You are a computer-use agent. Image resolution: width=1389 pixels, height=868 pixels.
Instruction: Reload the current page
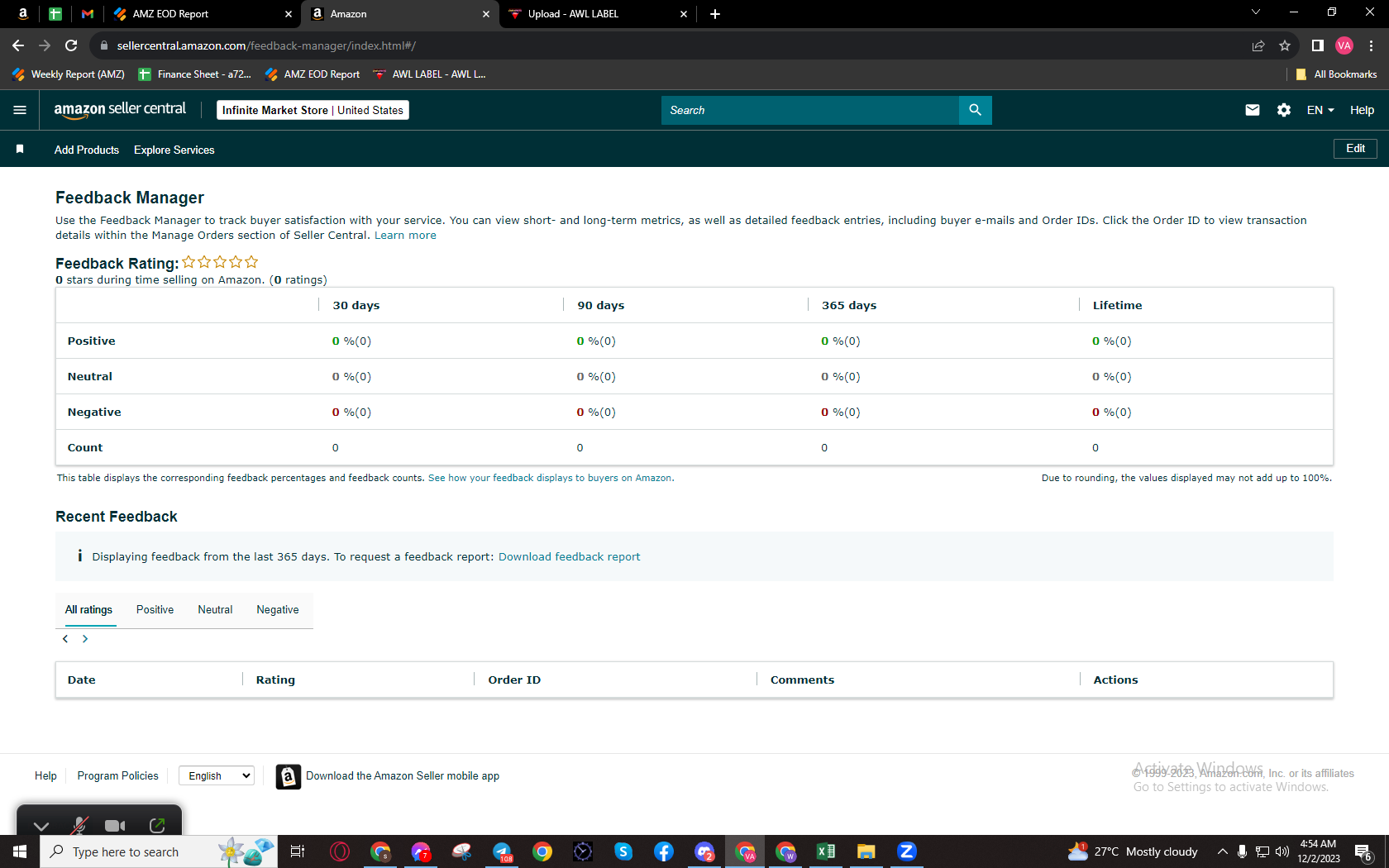click(x=71, y=45)
